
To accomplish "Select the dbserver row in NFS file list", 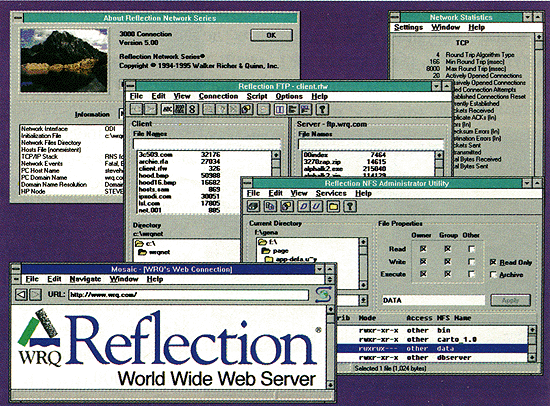I will point(432,358).
